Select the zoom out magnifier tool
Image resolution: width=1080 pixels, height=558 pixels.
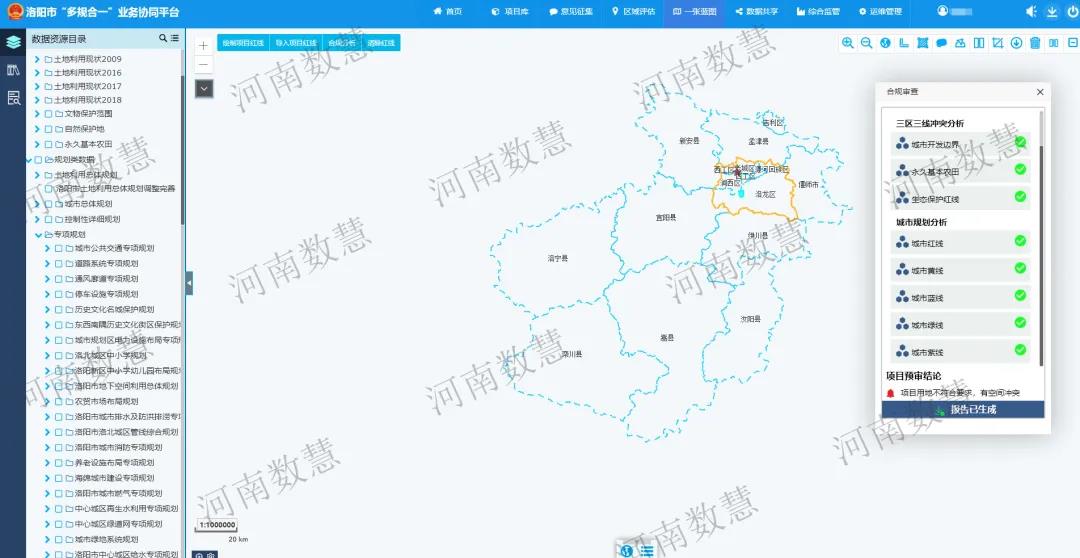[x=866, y=43]
